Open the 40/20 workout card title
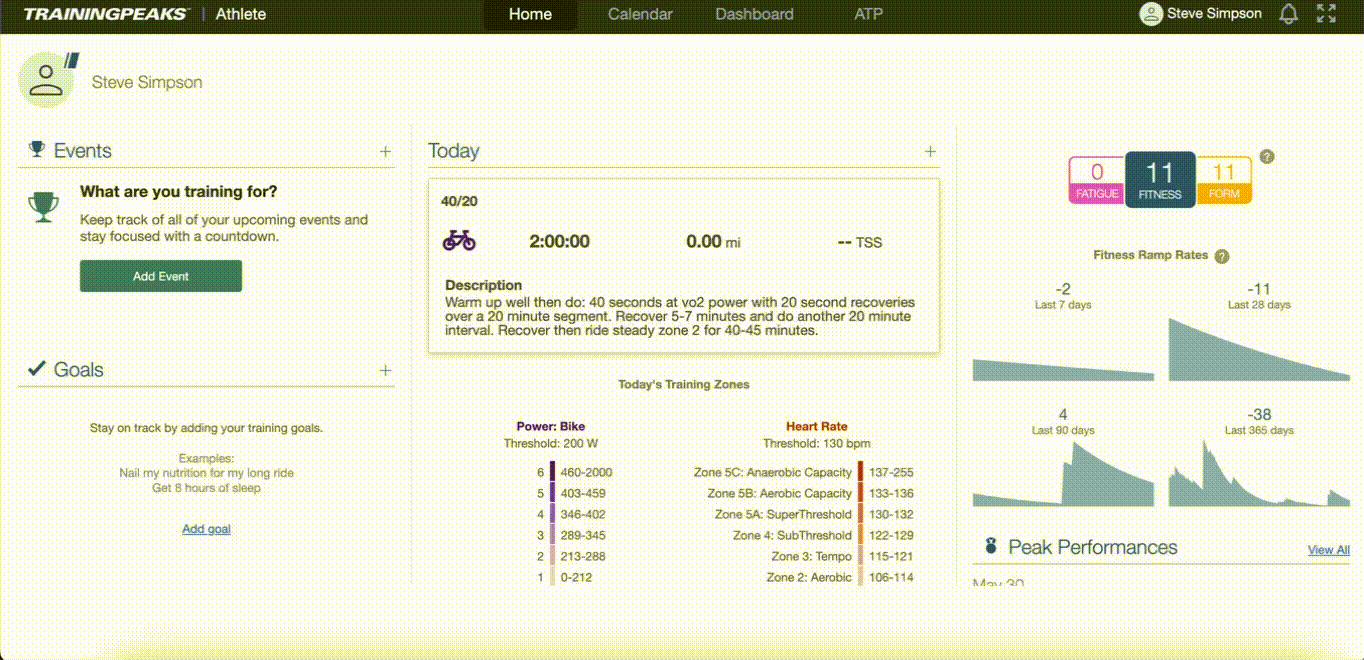The image size is (1364, 660). click(x=459, y=201)
